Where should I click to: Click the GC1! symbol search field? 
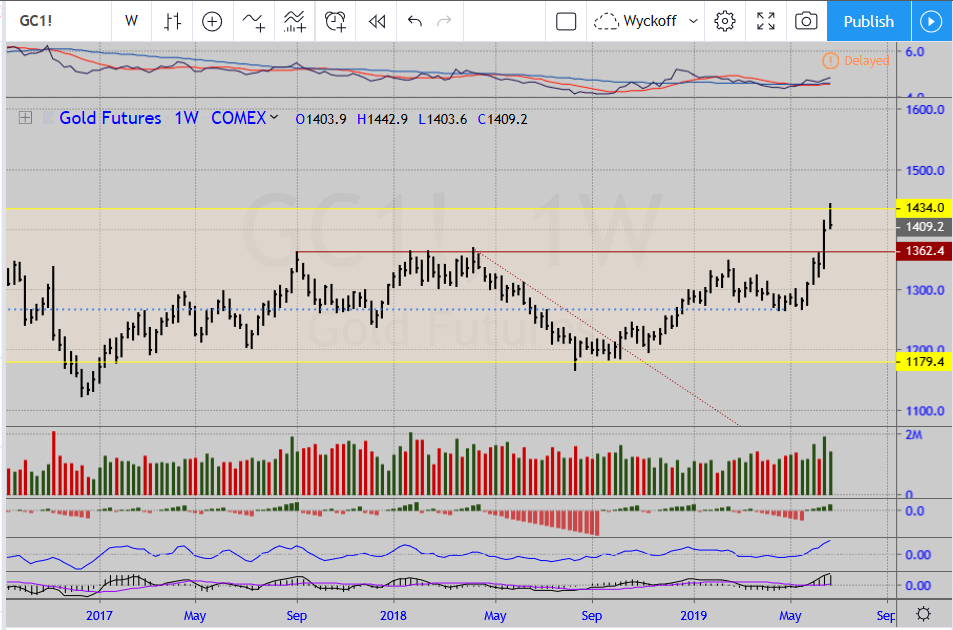pos(50,21)
